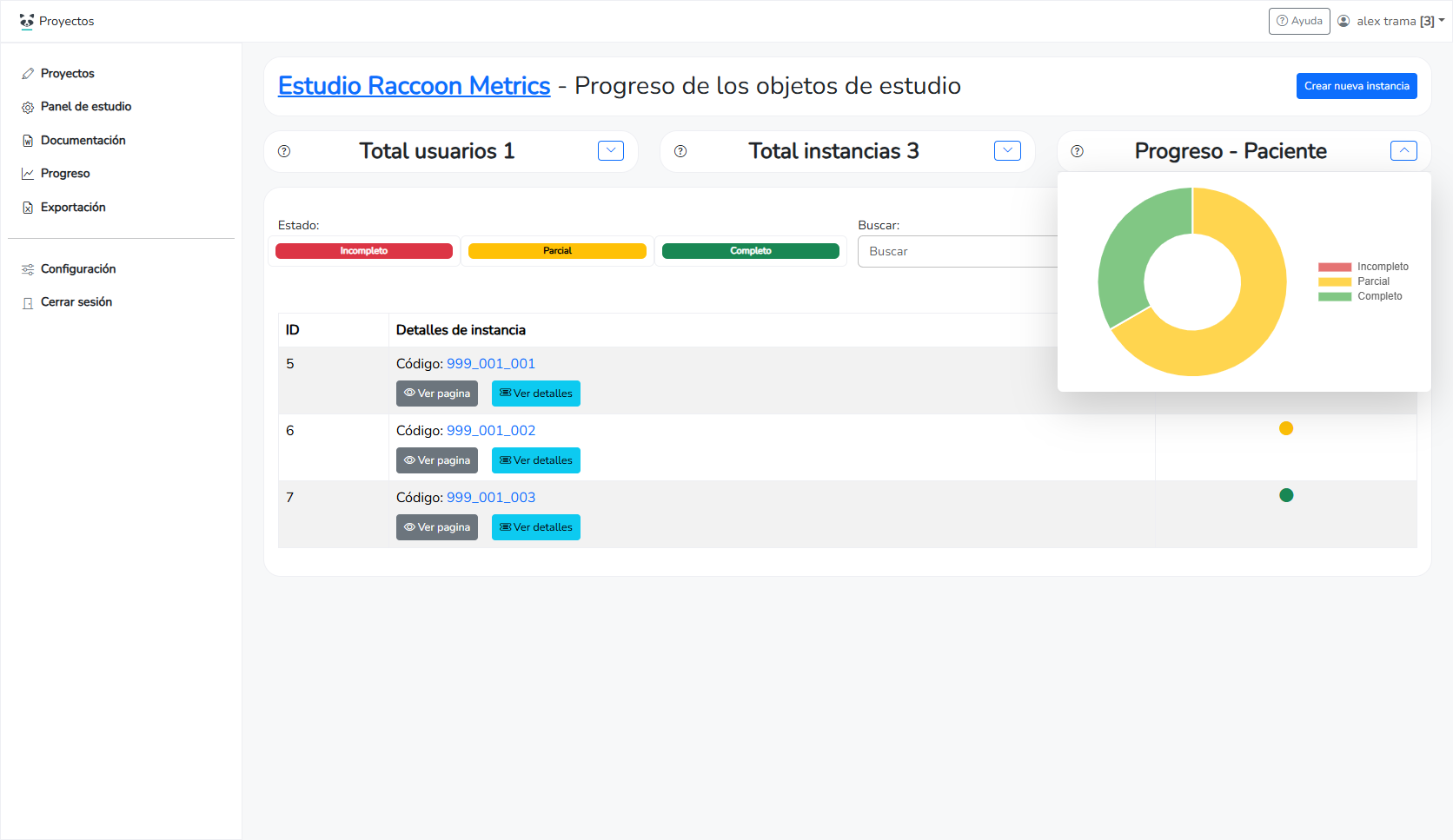Image resolution: width=1453 pixels, height=840 pixels.
Task: Click the Proyectos brand text in header
Action: coord(66,21)
